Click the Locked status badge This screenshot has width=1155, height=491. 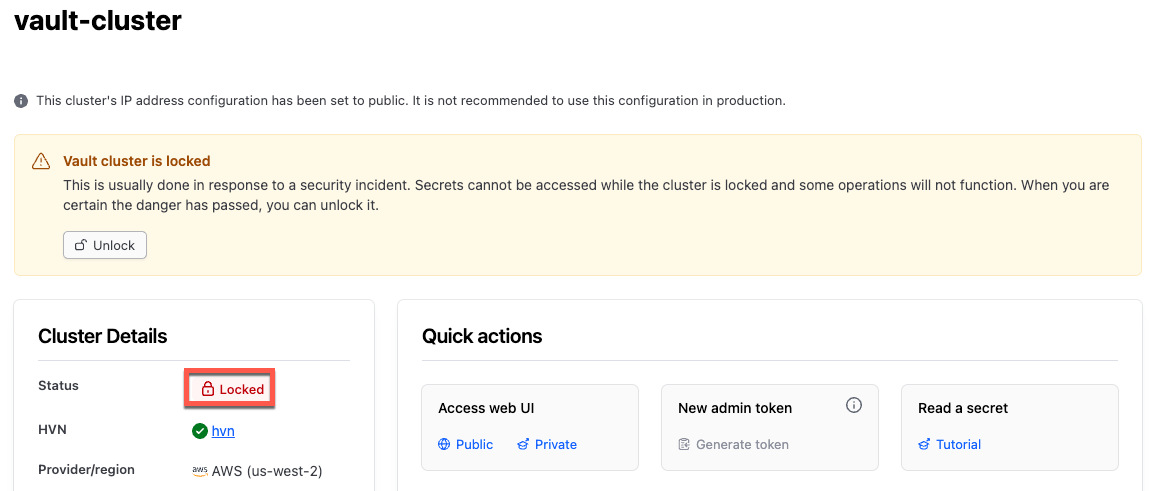[230, 389]
